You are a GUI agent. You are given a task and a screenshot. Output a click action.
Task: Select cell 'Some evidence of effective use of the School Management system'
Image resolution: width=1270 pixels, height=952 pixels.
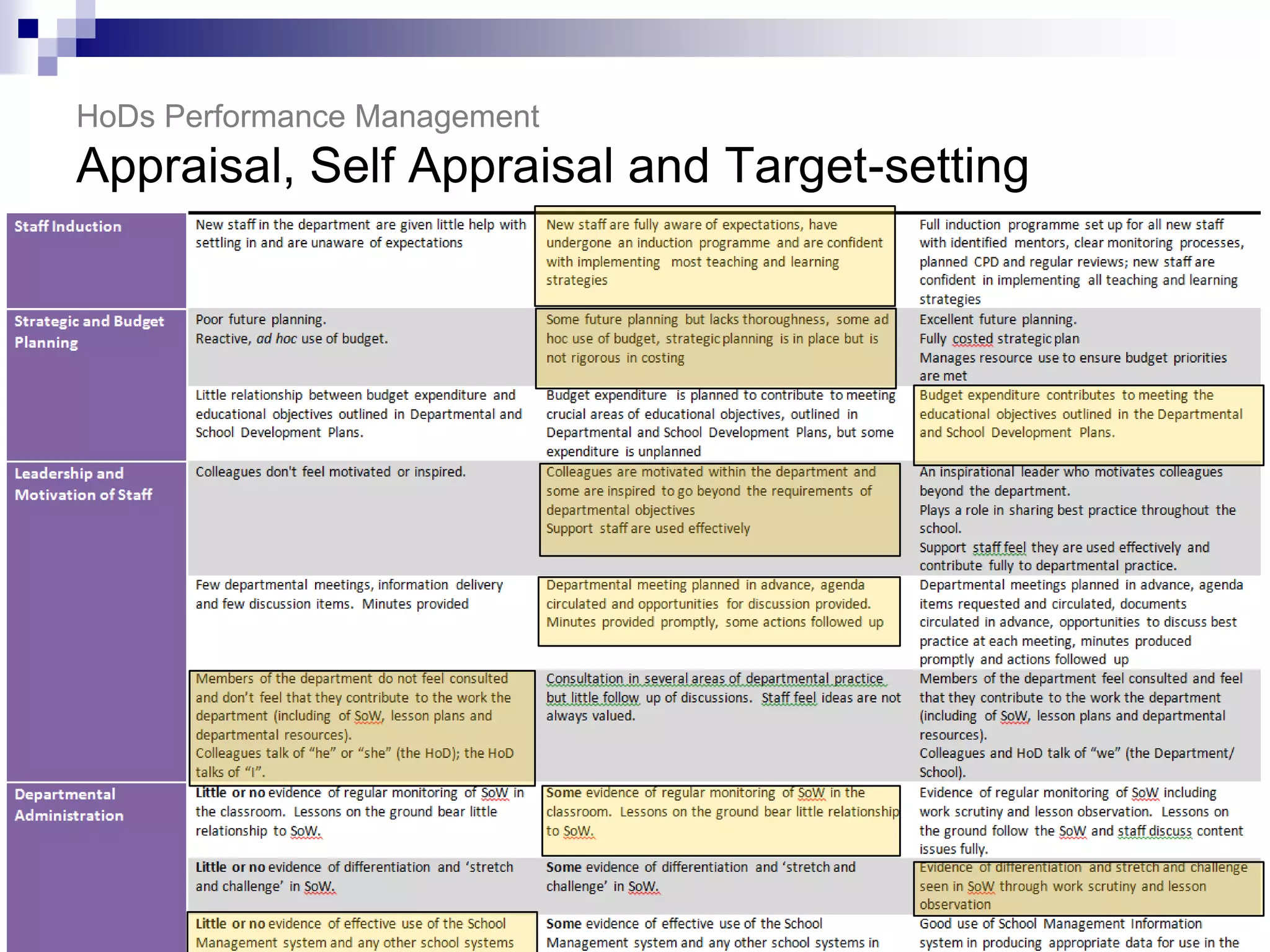pyautogui.click(x=723, y=933)
